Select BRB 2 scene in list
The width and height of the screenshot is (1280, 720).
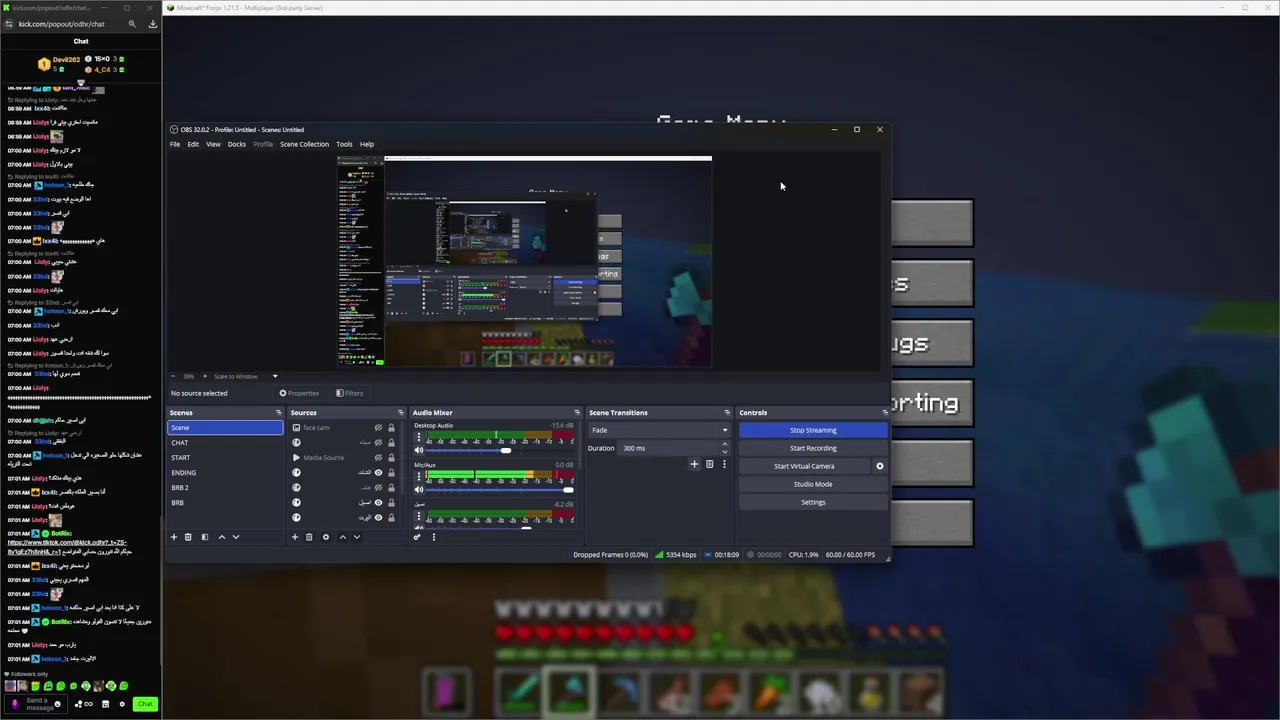point(225,487)
